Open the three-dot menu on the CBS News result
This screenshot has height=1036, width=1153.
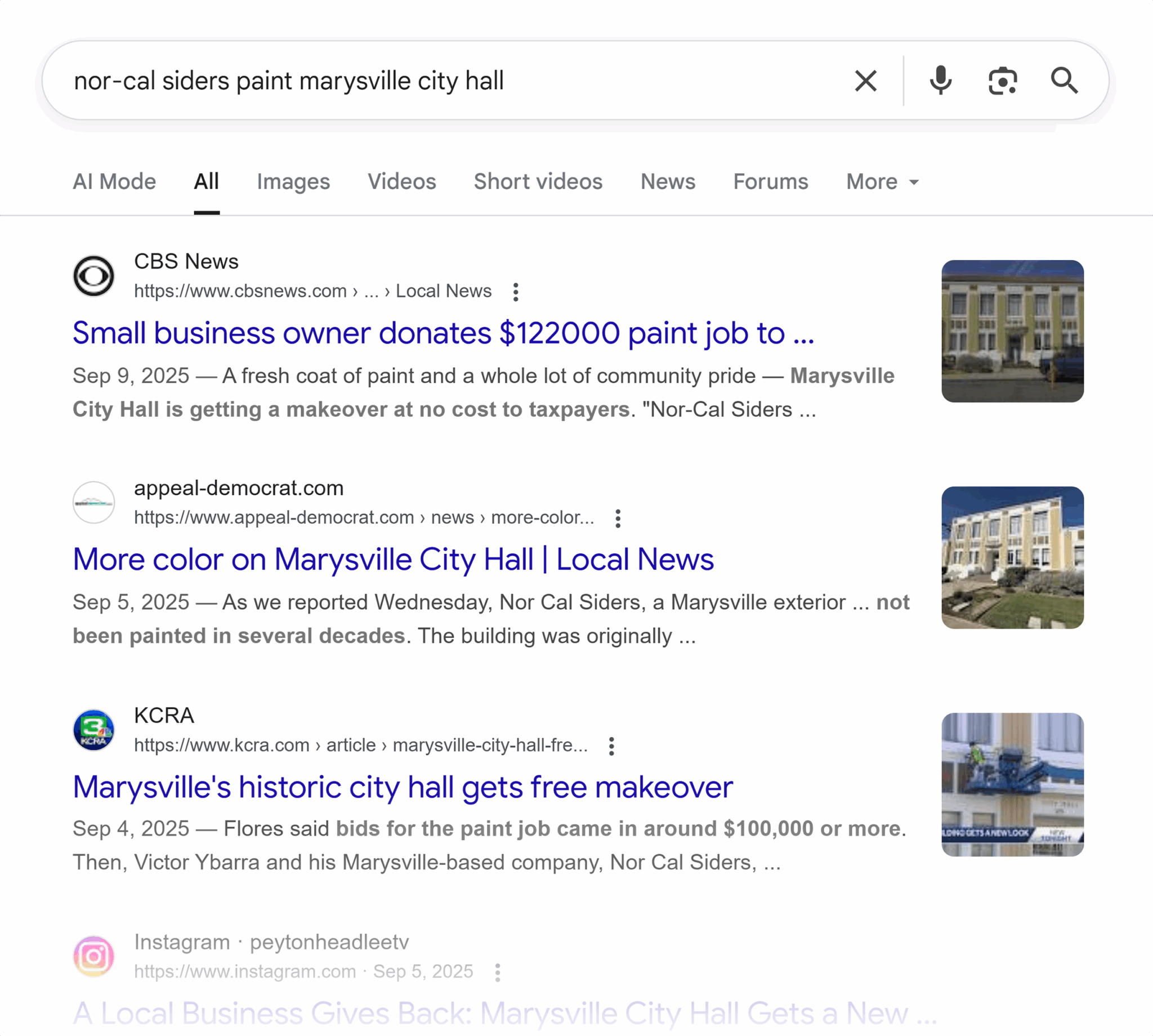point(515,292)
